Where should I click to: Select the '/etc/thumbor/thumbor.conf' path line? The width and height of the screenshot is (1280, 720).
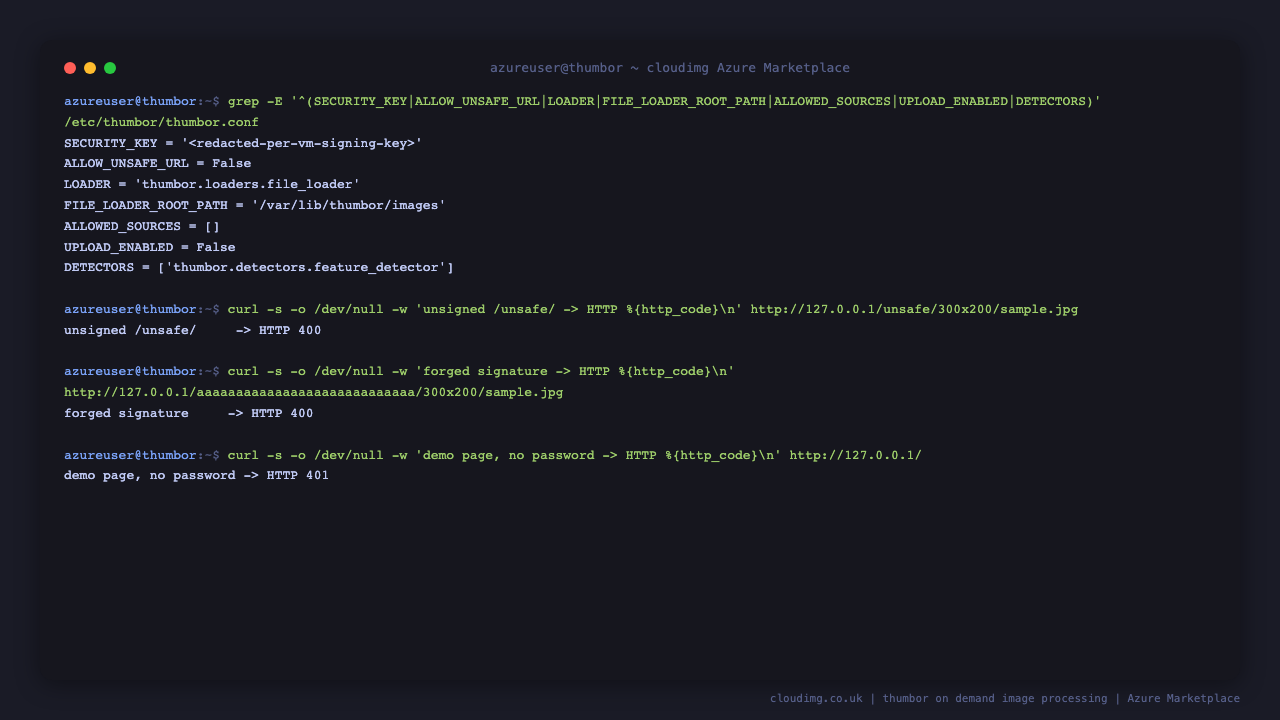[x=161, y=122]
